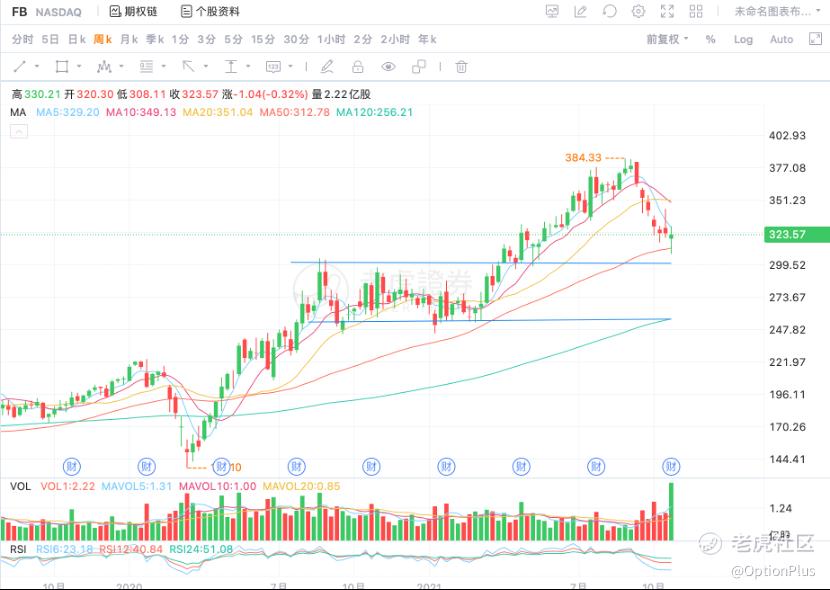Click the MA5:329.20 indicator label
Viewport: 830px width, 590px height.
(68, 112)
